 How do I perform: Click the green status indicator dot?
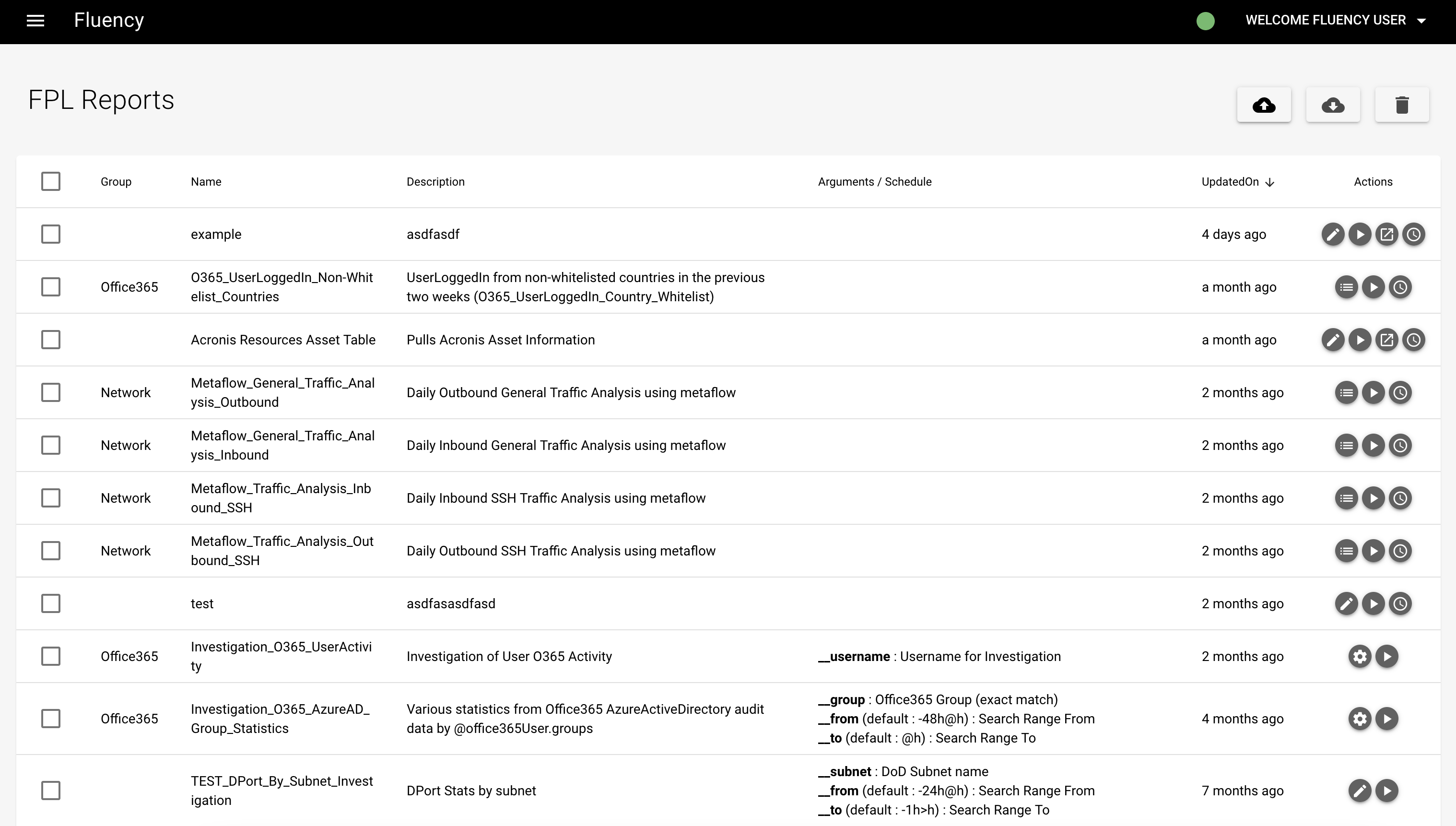pos(1205,21)
